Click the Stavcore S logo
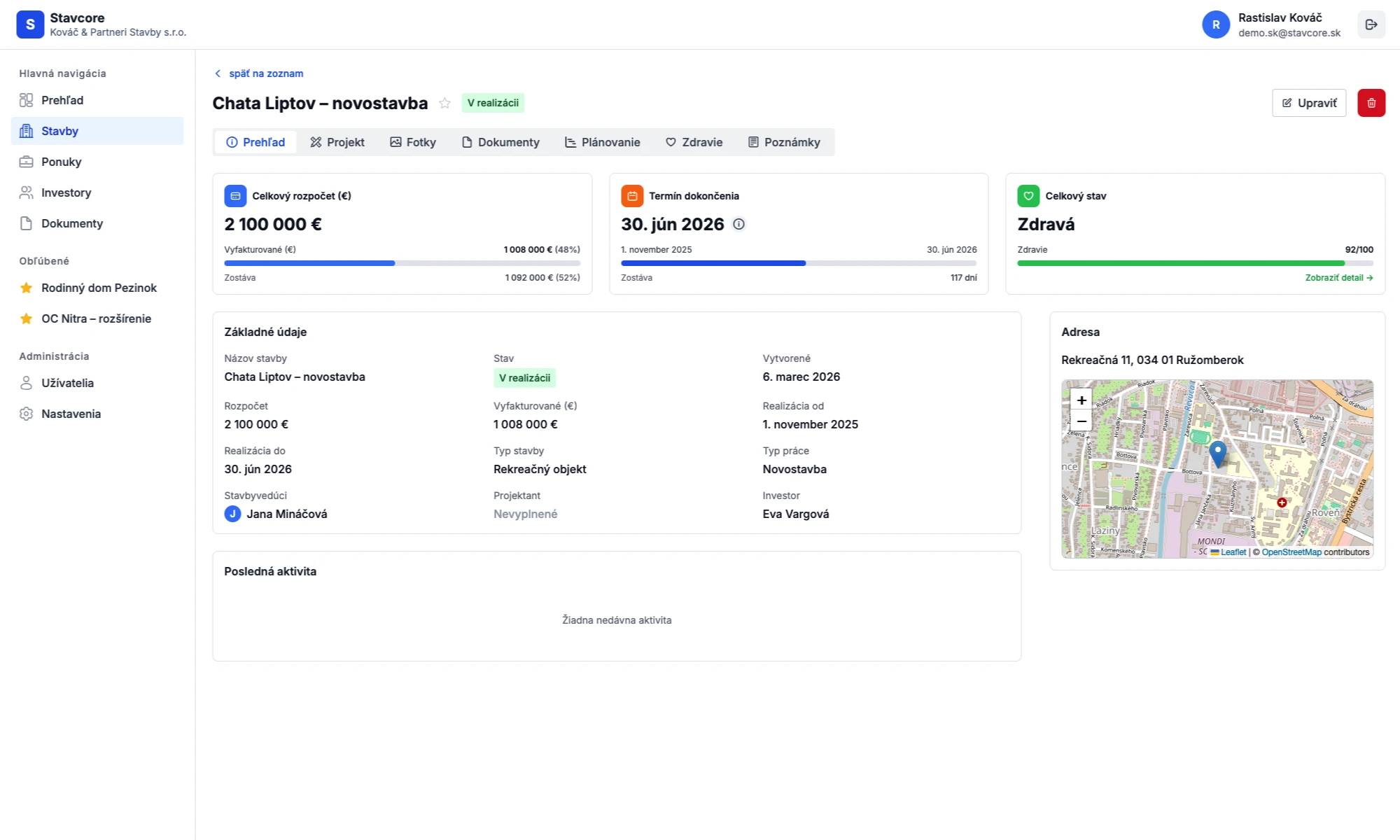 coord(30,24)
